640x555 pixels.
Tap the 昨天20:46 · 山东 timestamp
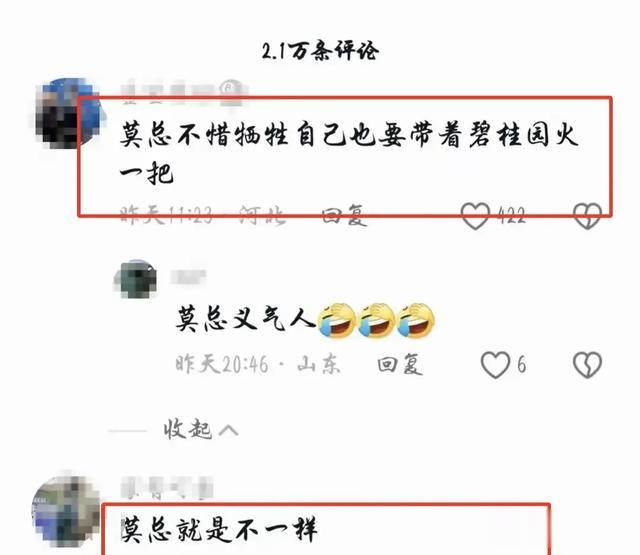pos(258,364)
